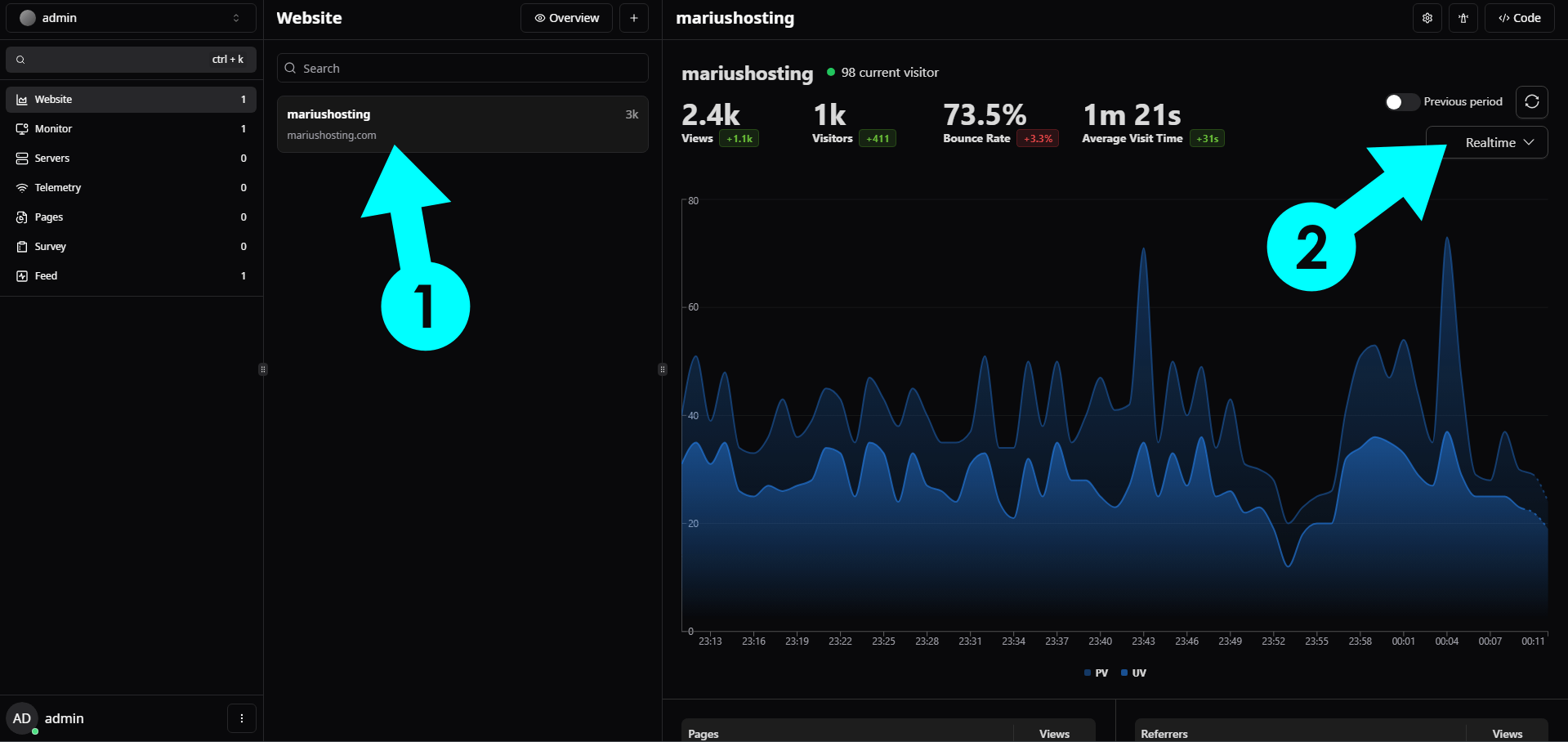Click the plus icon to add website
1568x742 pixels.
pyautogui.click(x=634, y=18)
